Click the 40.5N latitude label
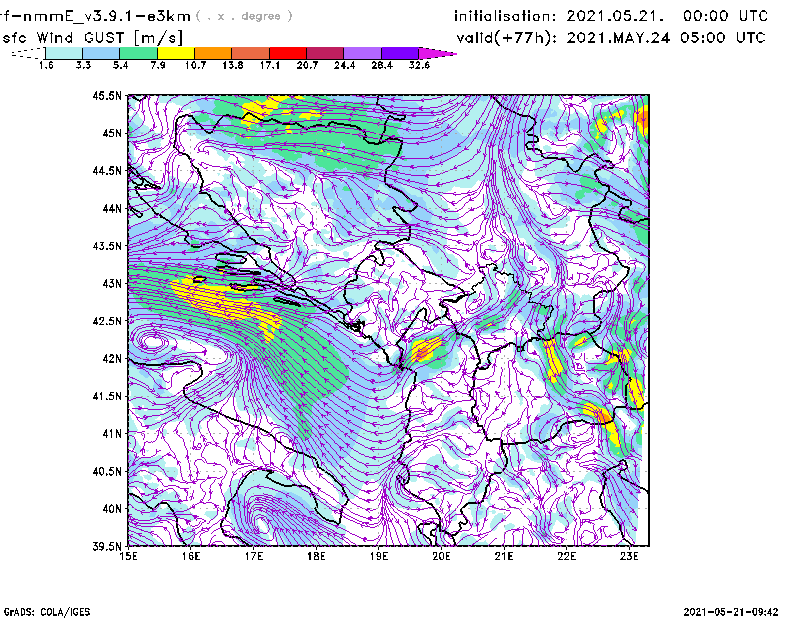Image resolution: width=800 pixels, height=618 pixels. click(x=107, y=471)
